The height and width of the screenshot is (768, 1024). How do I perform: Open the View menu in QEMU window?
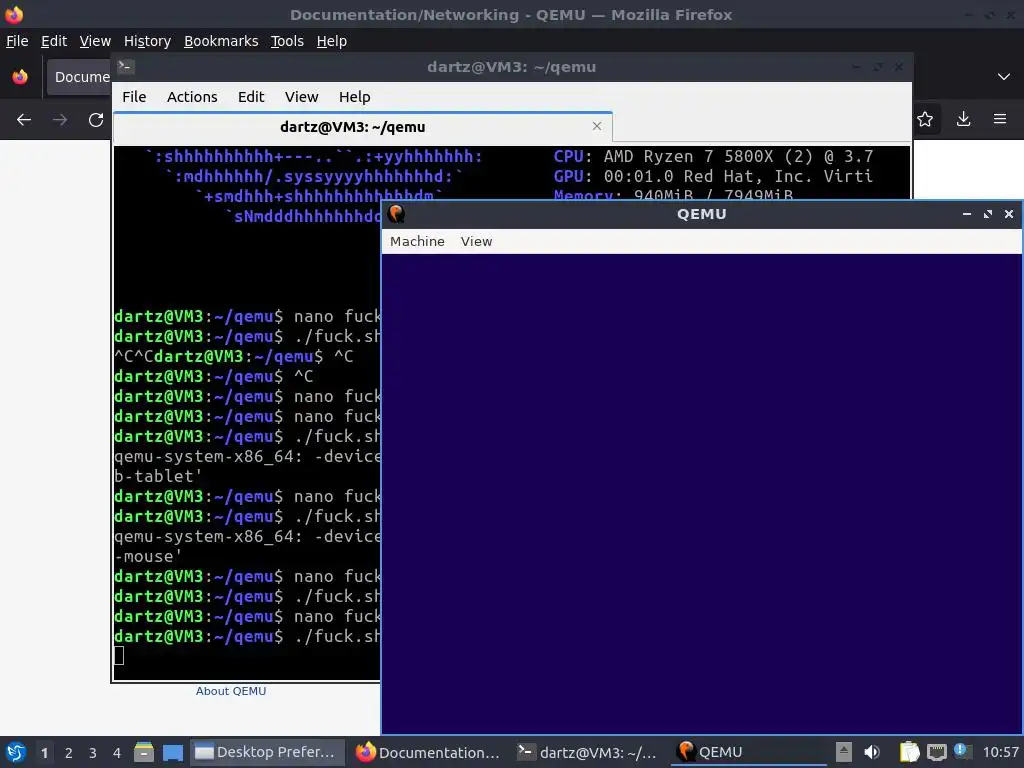point(476,241)
